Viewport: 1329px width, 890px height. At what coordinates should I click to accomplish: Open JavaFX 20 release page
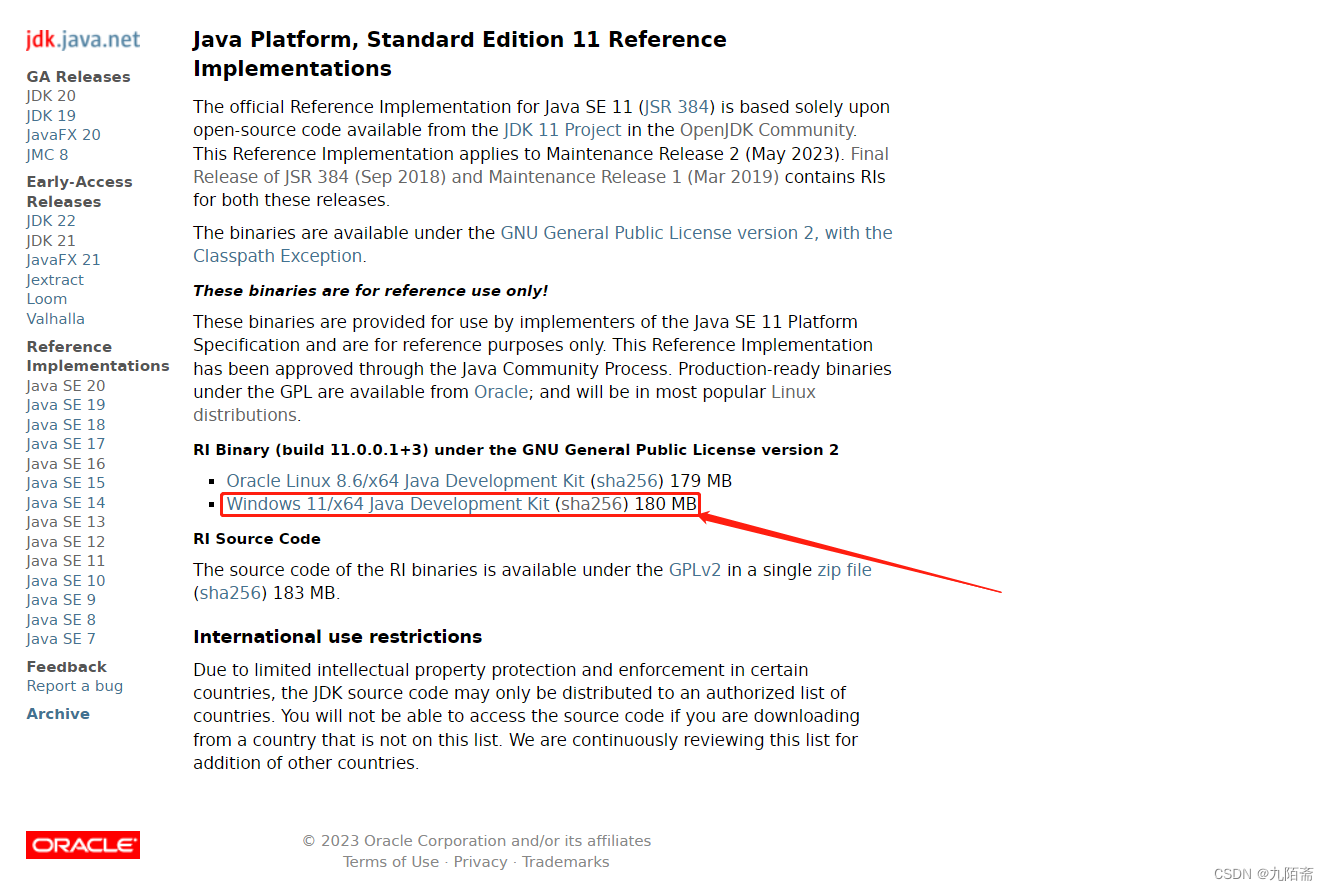click(x=63, y=135)
